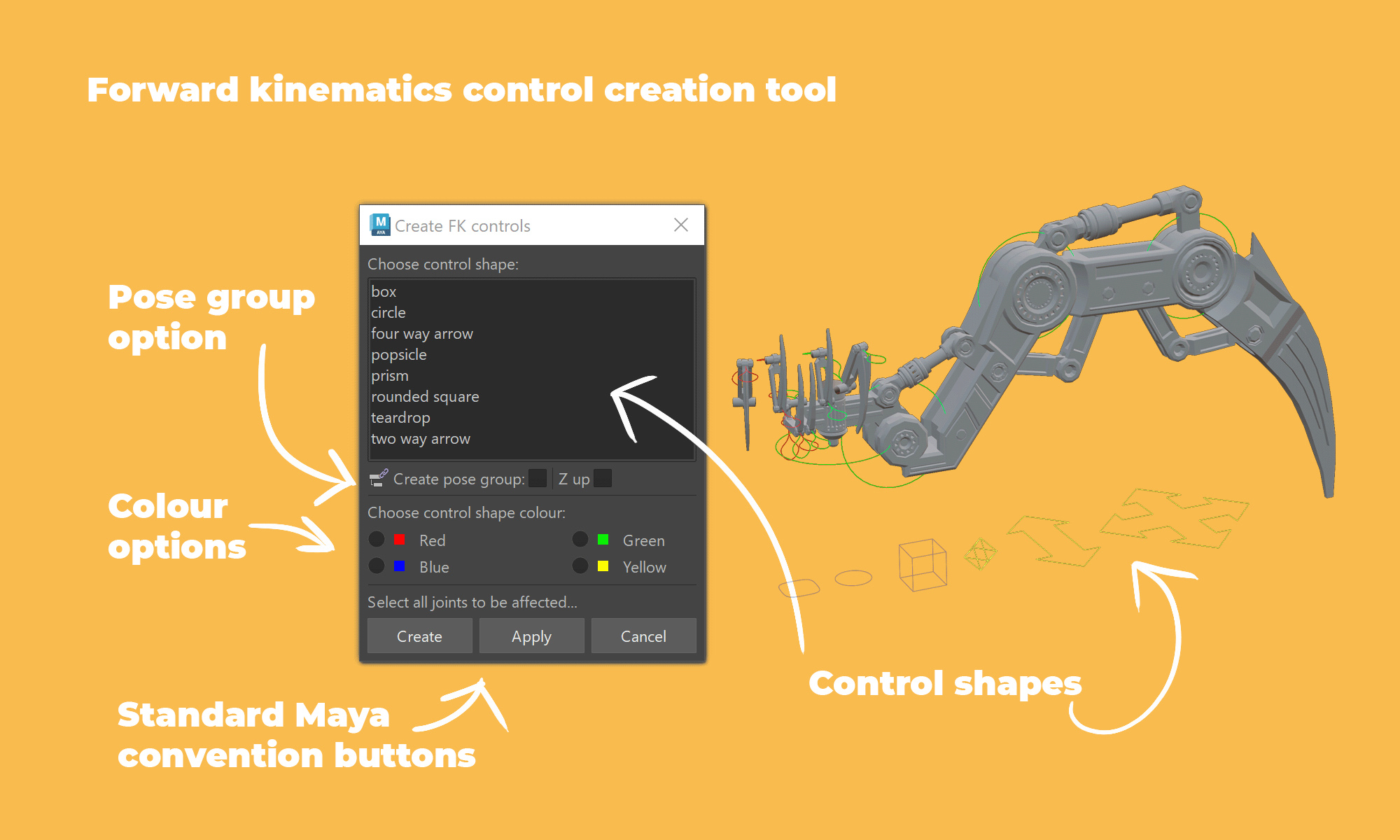This screenshot has height=840, width=1400.
Task: Select box in control shape list
Action: click(384, 291)
